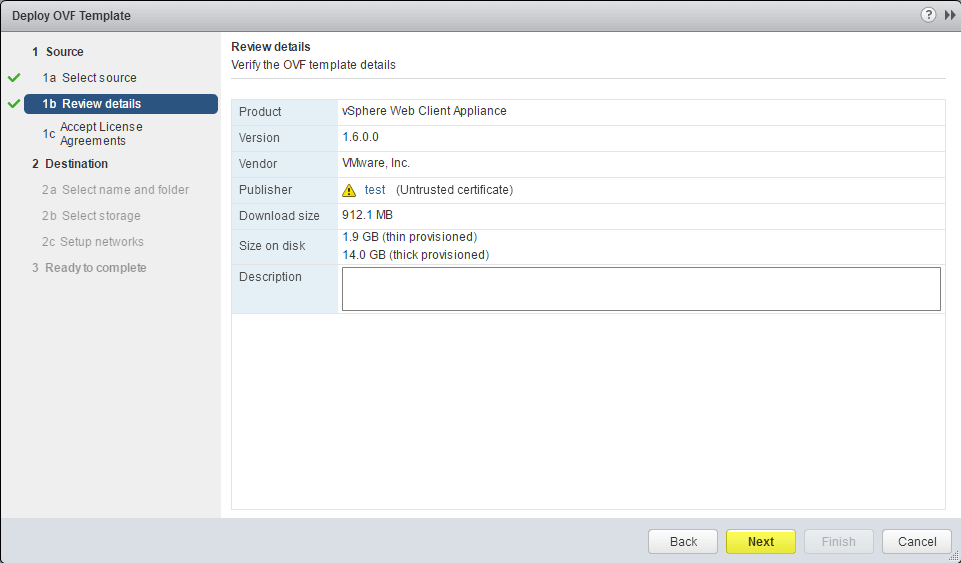Click the double-arrow expand icon in title bar
The width and height of the screenshot is (961, 563).
click(950, 15)
